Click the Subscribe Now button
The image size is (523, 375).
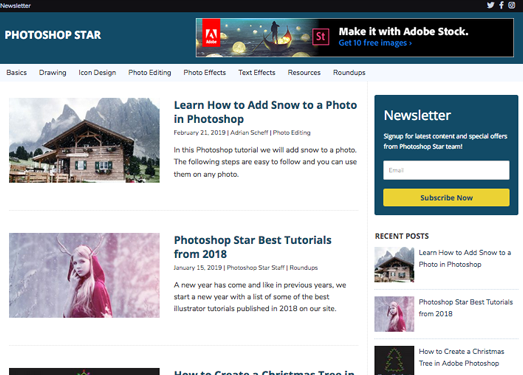pos(446,198)
